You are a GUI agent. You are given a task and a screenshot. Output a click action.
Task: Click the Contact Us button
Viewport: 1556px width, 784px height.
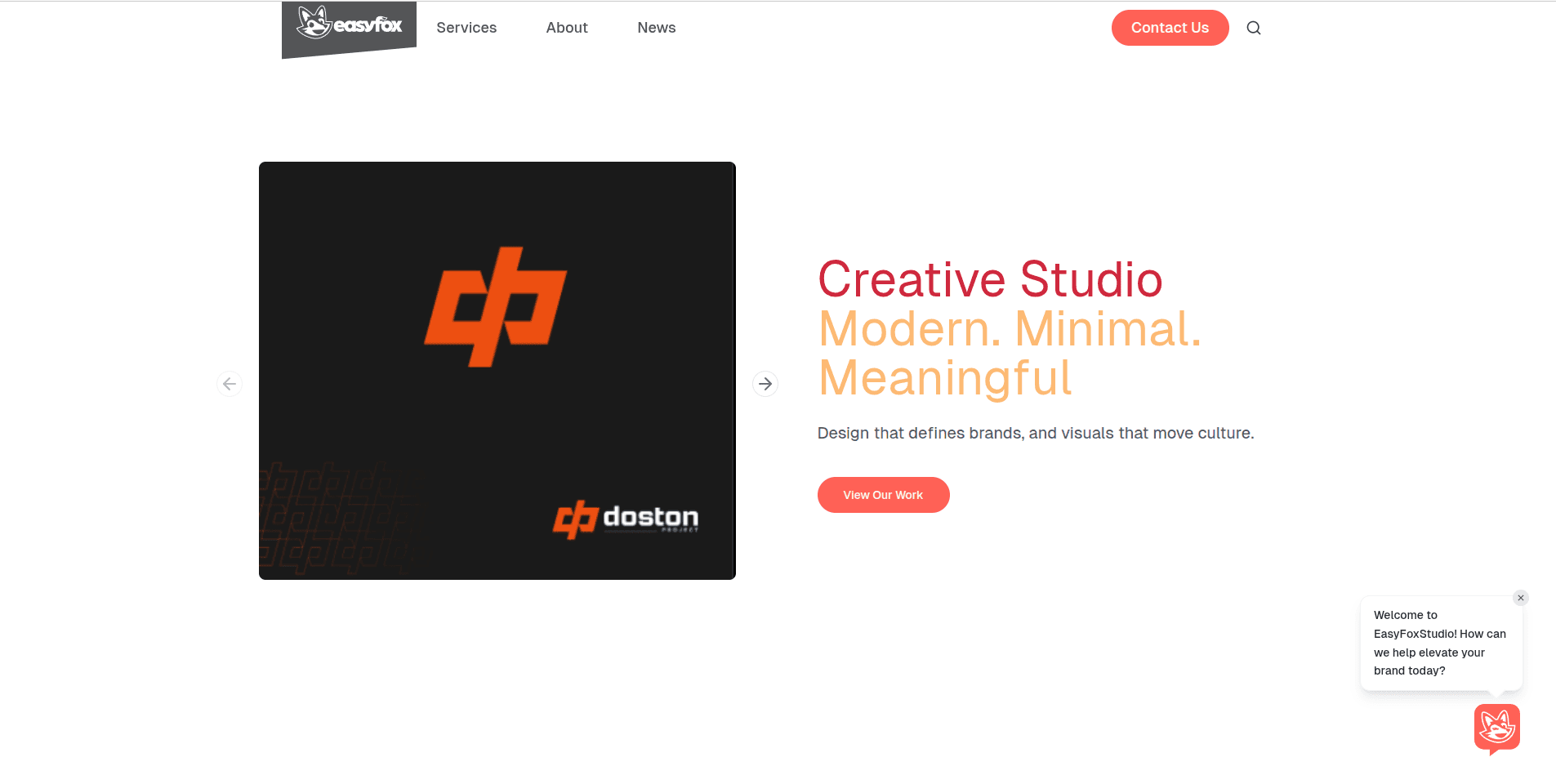pos(1170,27)
